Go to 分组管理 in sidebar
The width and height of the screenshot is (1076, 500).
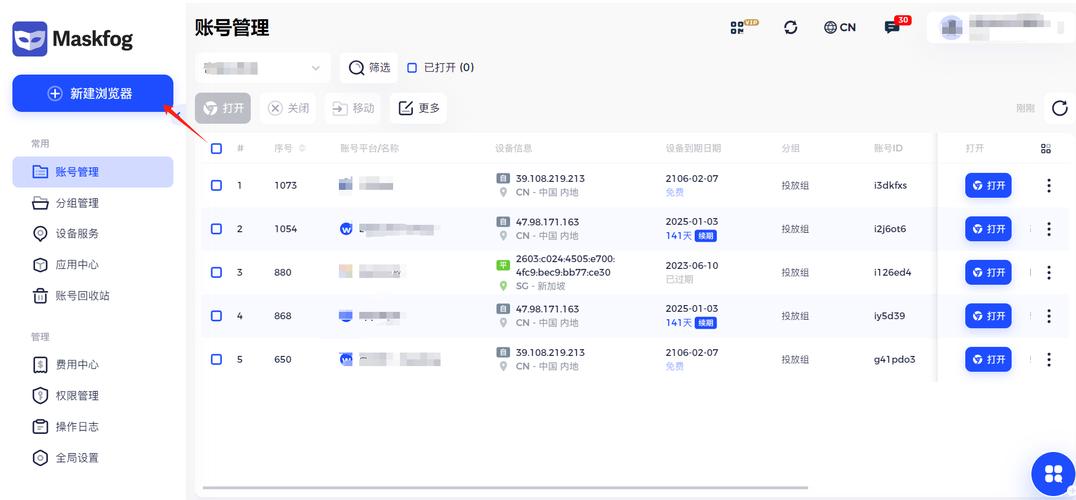76,203
